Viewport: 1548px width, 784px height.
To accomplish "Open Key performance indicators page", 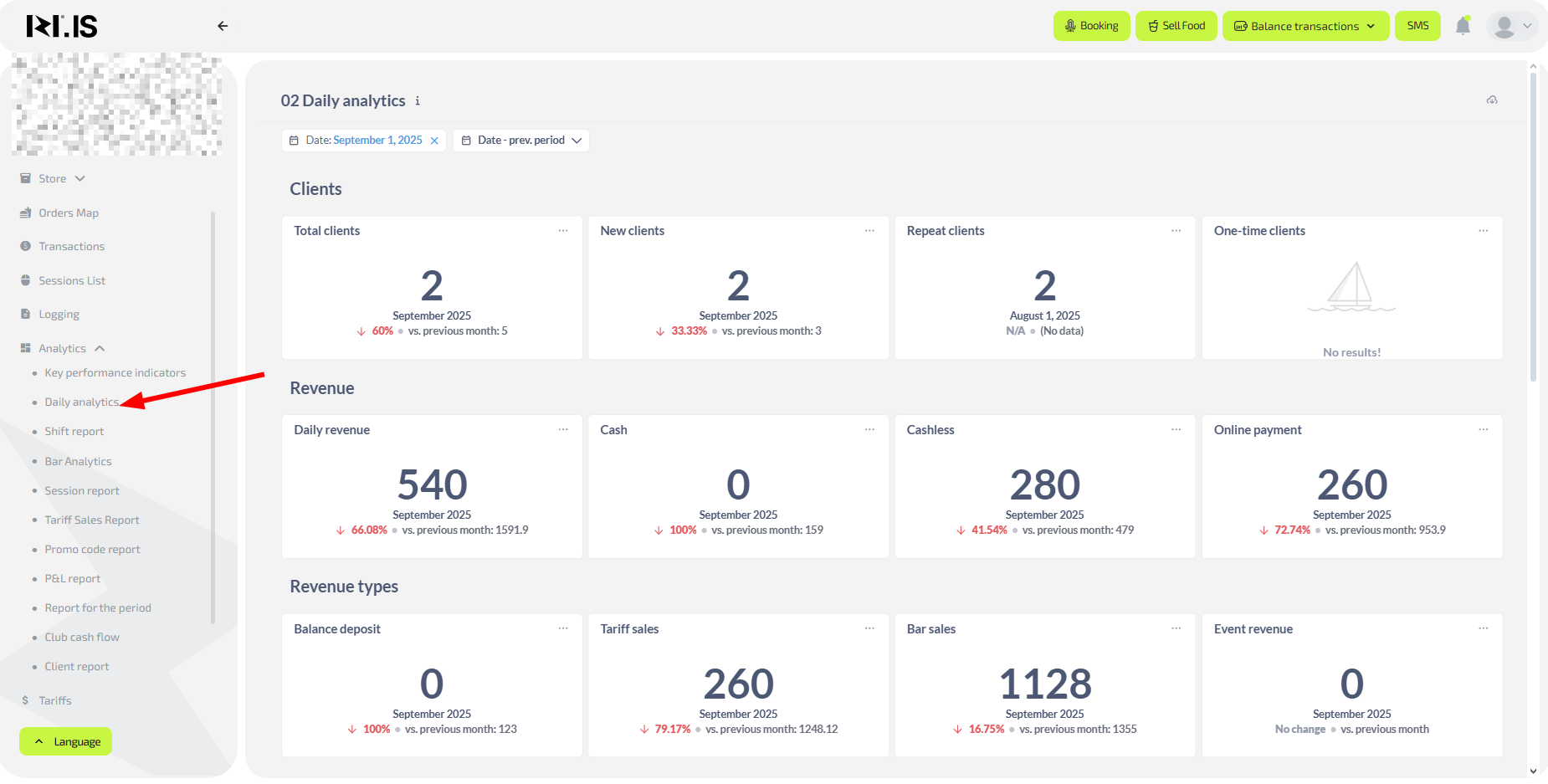I will [115, 373].
